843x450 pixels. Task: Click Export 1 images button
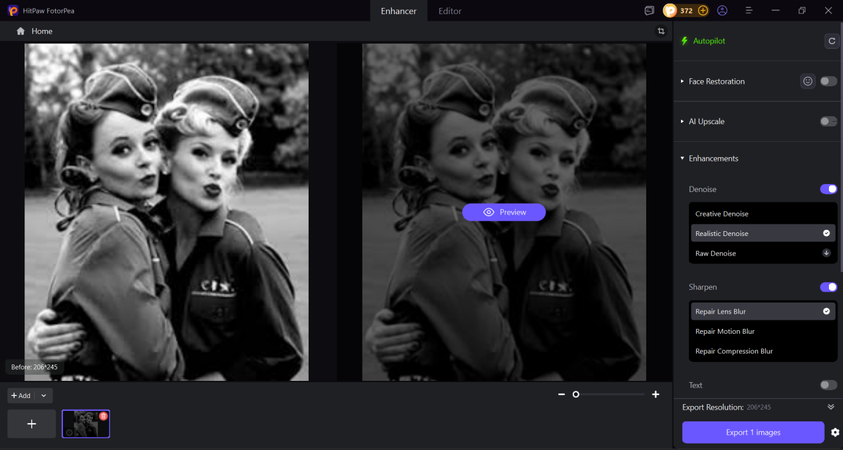pos(753,432)
